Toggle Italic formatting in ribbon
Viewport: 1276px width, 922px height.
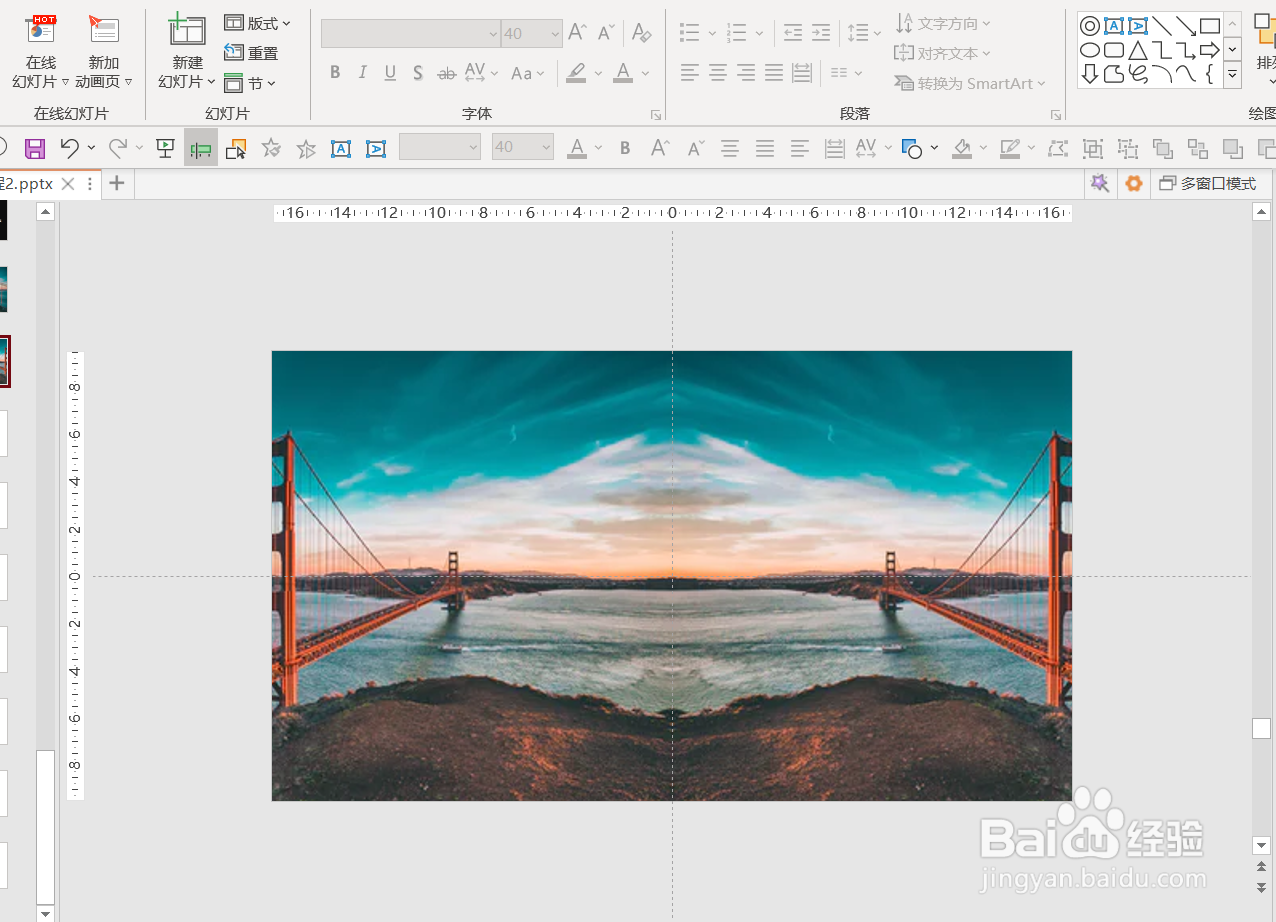pos(362,72)
